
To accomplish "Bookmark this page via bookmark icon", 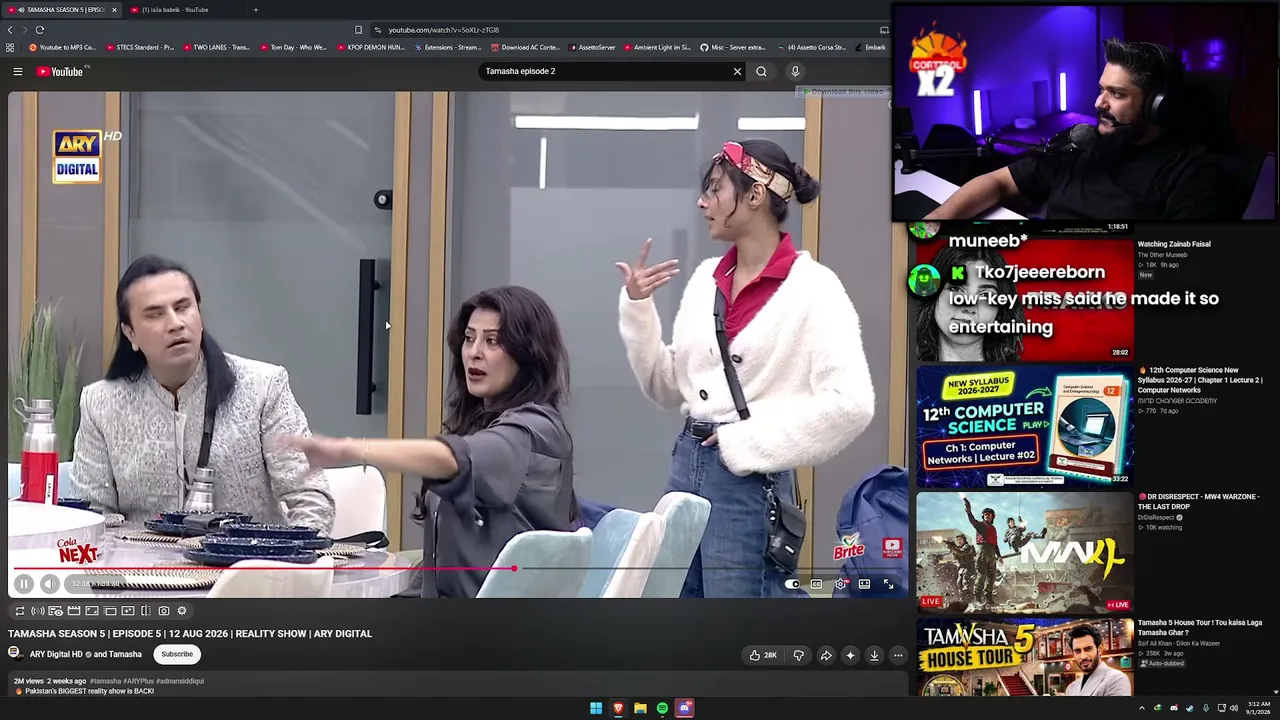I will click(358, 30).
